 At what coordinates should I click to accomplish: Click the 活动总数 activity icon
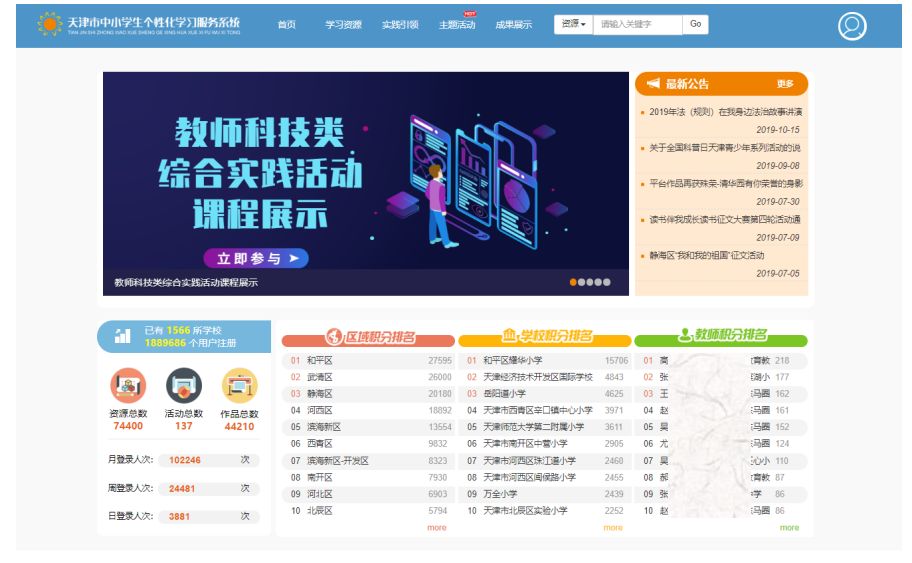coord(183,386)
